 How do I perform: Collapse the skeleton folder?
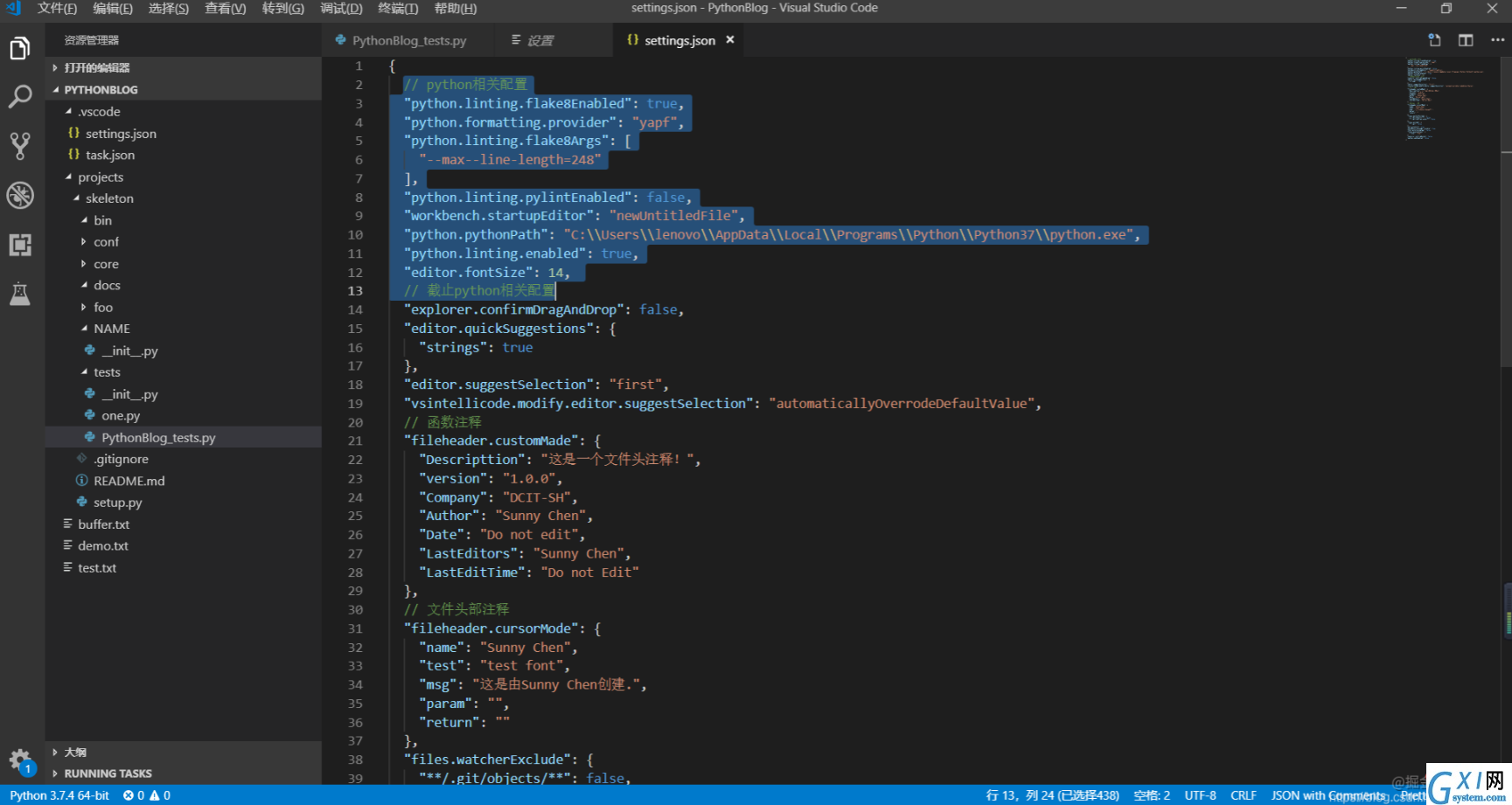click(x=109, y=198)
